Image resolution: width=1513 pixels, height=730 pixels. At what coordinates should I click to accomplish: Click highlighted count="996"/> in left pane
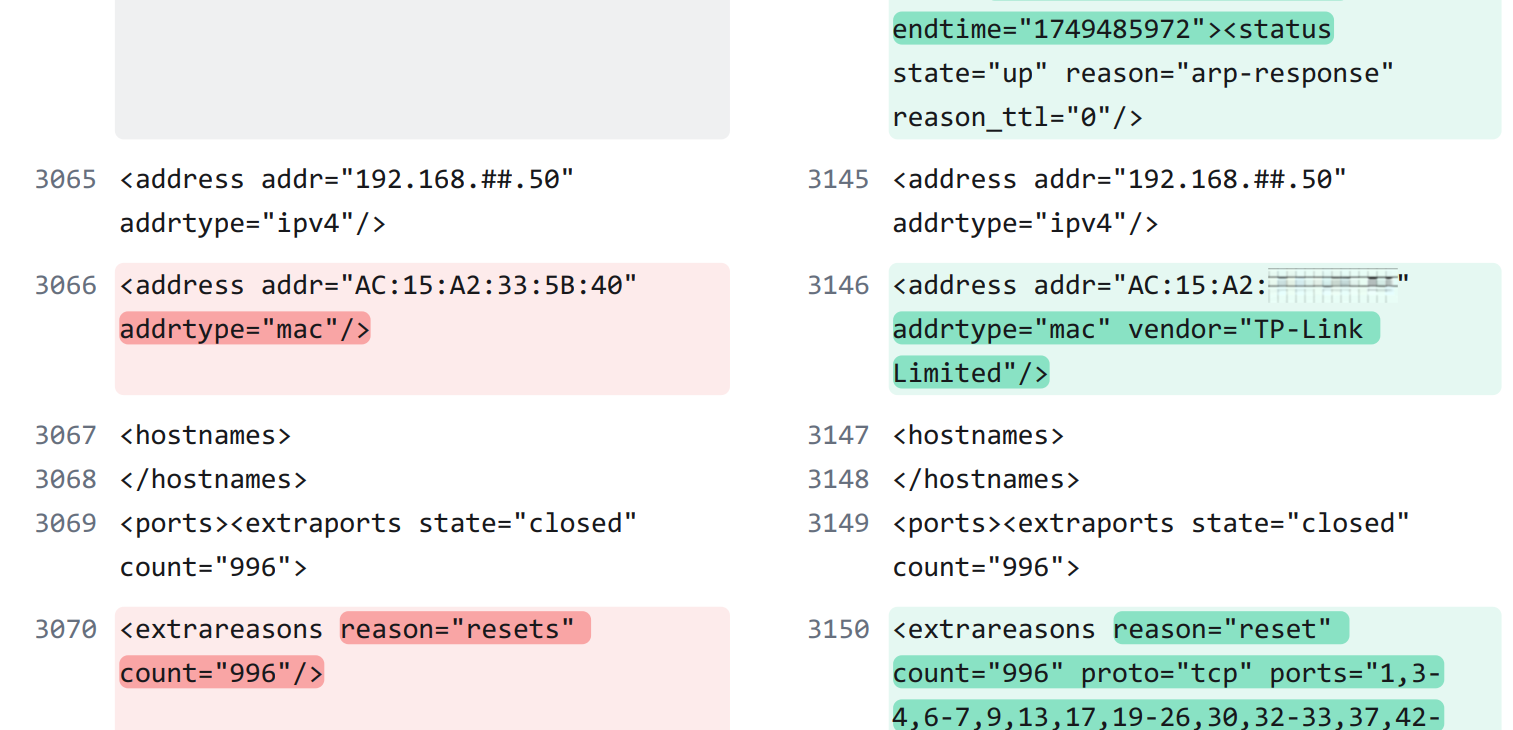[221, 673]
